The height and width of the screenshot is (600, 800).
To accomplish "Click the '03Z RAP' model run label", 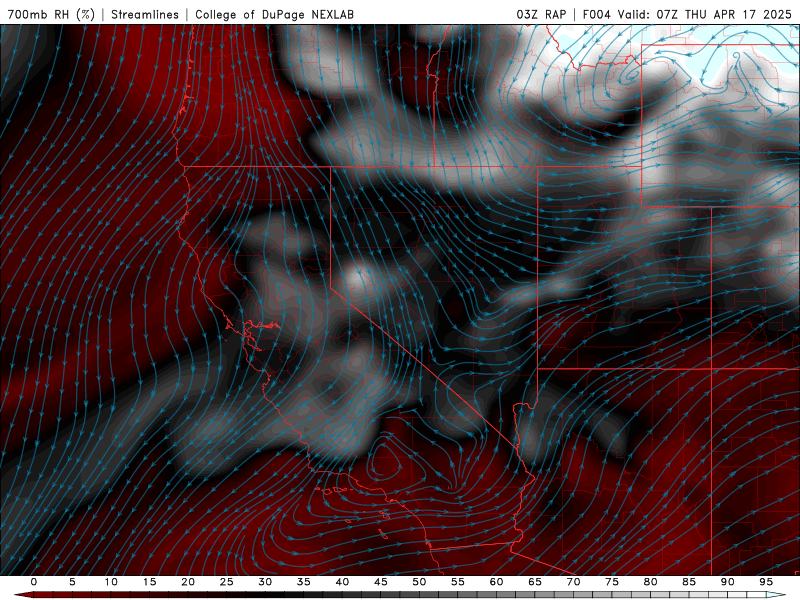I will 541,14.
